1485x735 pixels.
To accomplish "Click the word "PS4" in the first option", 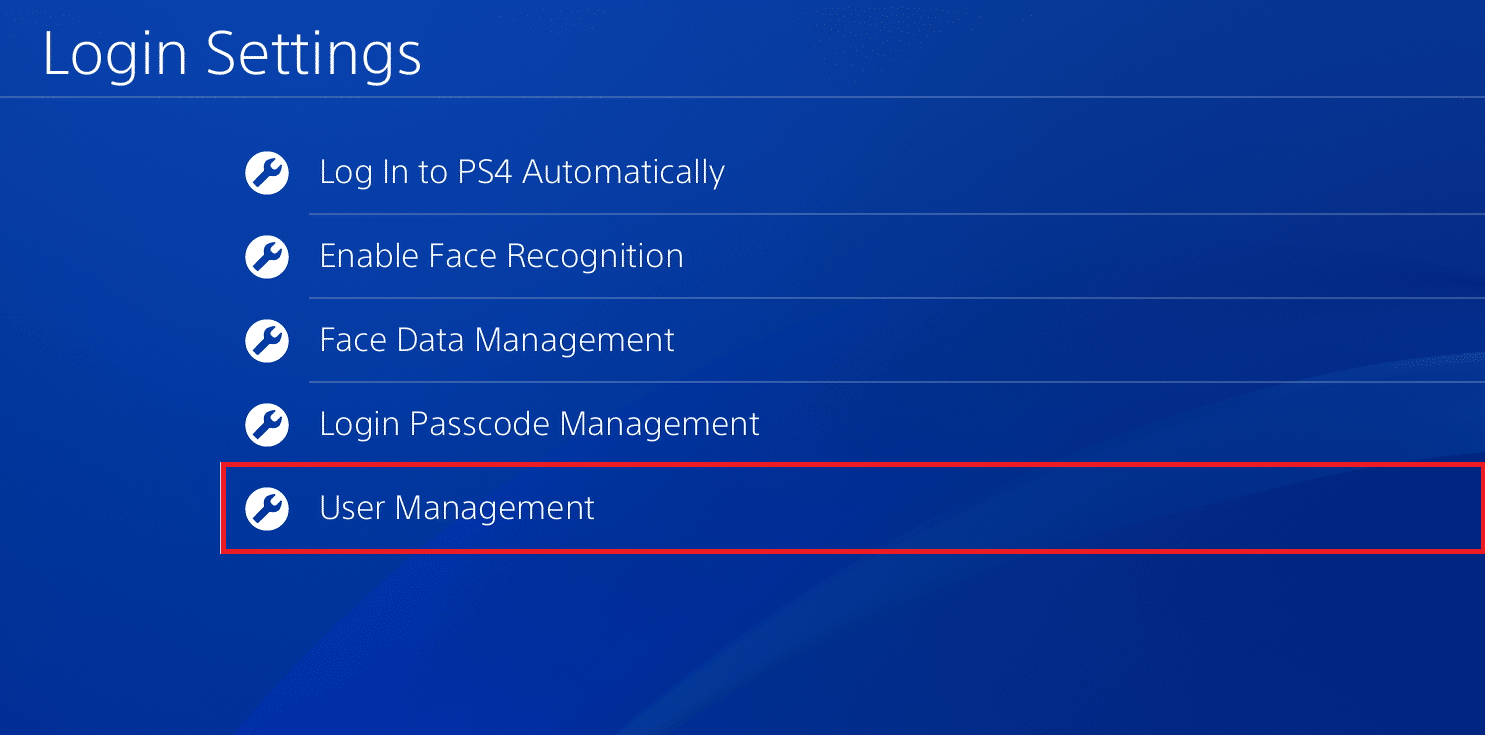I will coord(485,173).
